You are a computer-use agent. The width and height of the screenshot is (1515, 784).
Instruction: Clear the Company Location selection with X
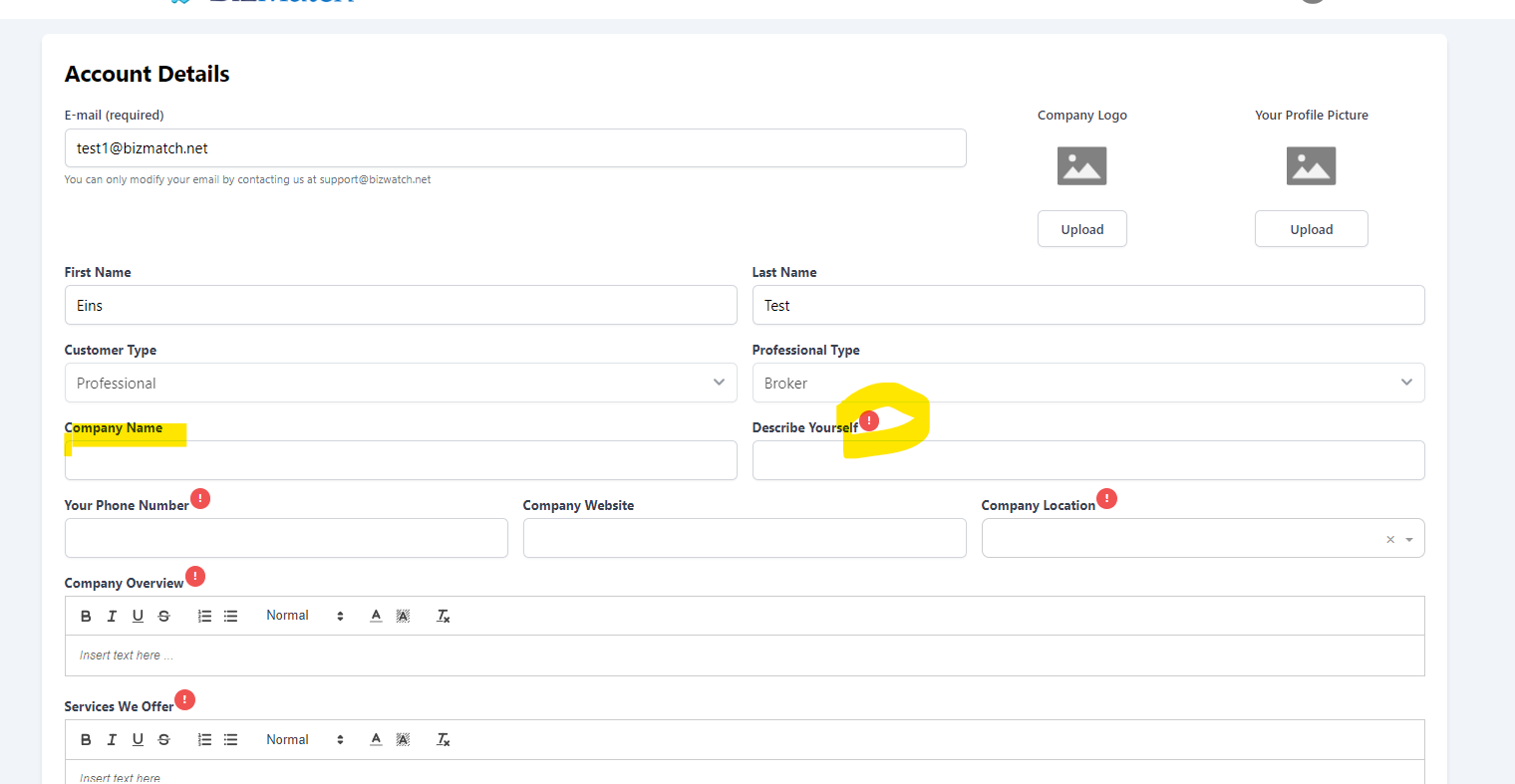pyautogui.click(x=1390, y=539)
